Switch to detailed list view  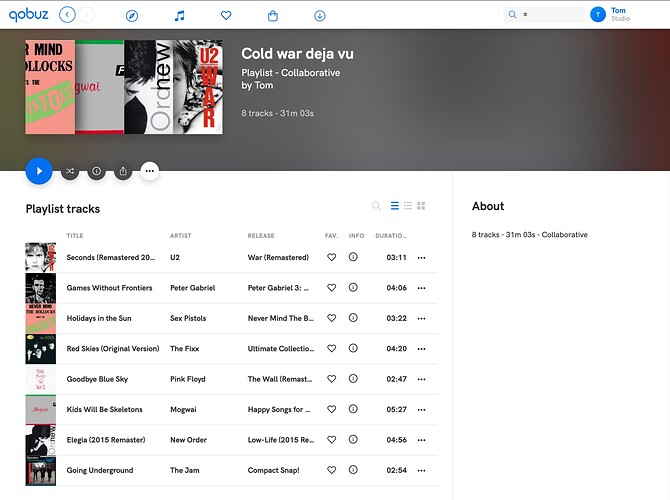tap(408, 206)
